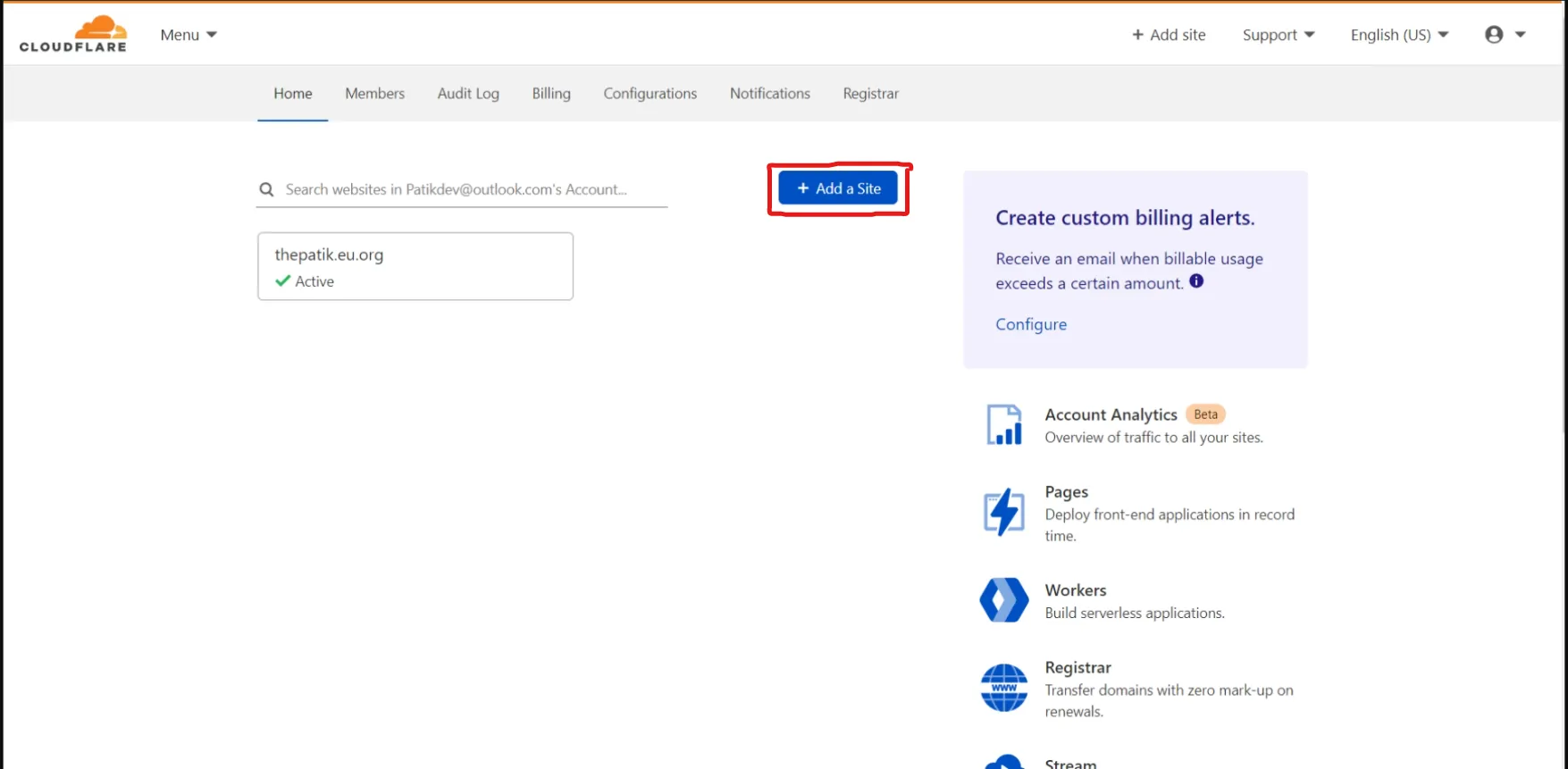Click the thepatik.eu.org domain name text
Viewport: 1568px width, 769px height.
coord(329,255)
